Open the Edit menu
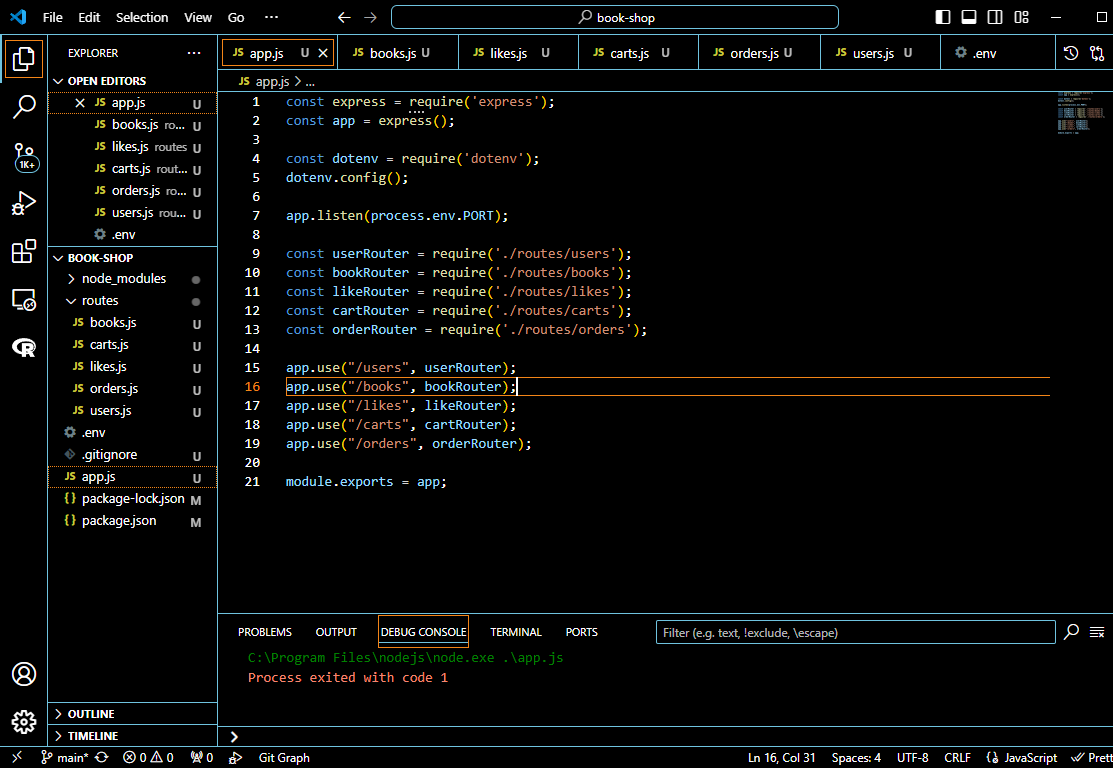The height and width of the screenshot is (768, 1113). click(x=89, y=17)
